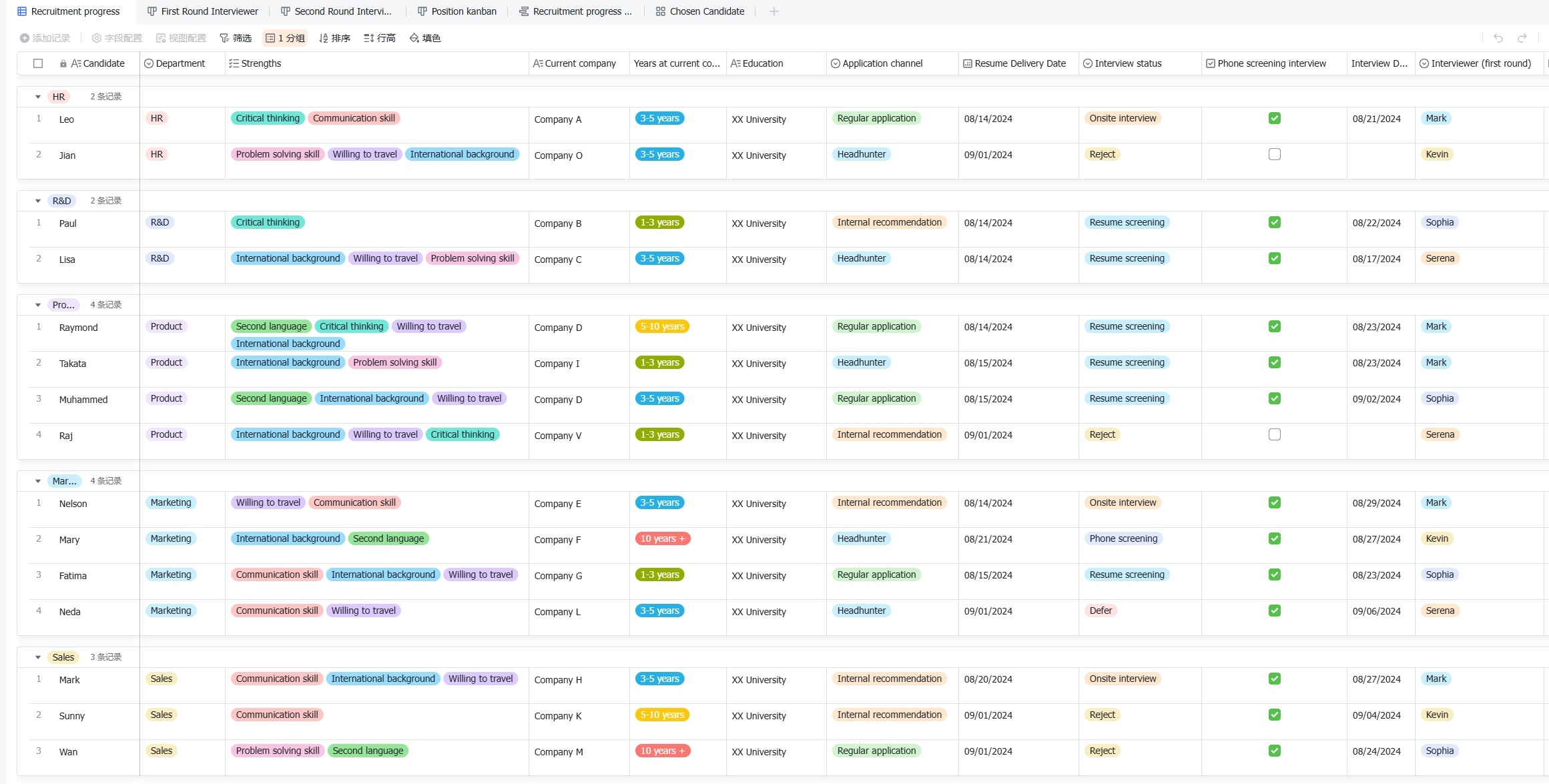Open the fill color paint bucket
This screenshot has height=784, width=1549.
click(414, 38)
